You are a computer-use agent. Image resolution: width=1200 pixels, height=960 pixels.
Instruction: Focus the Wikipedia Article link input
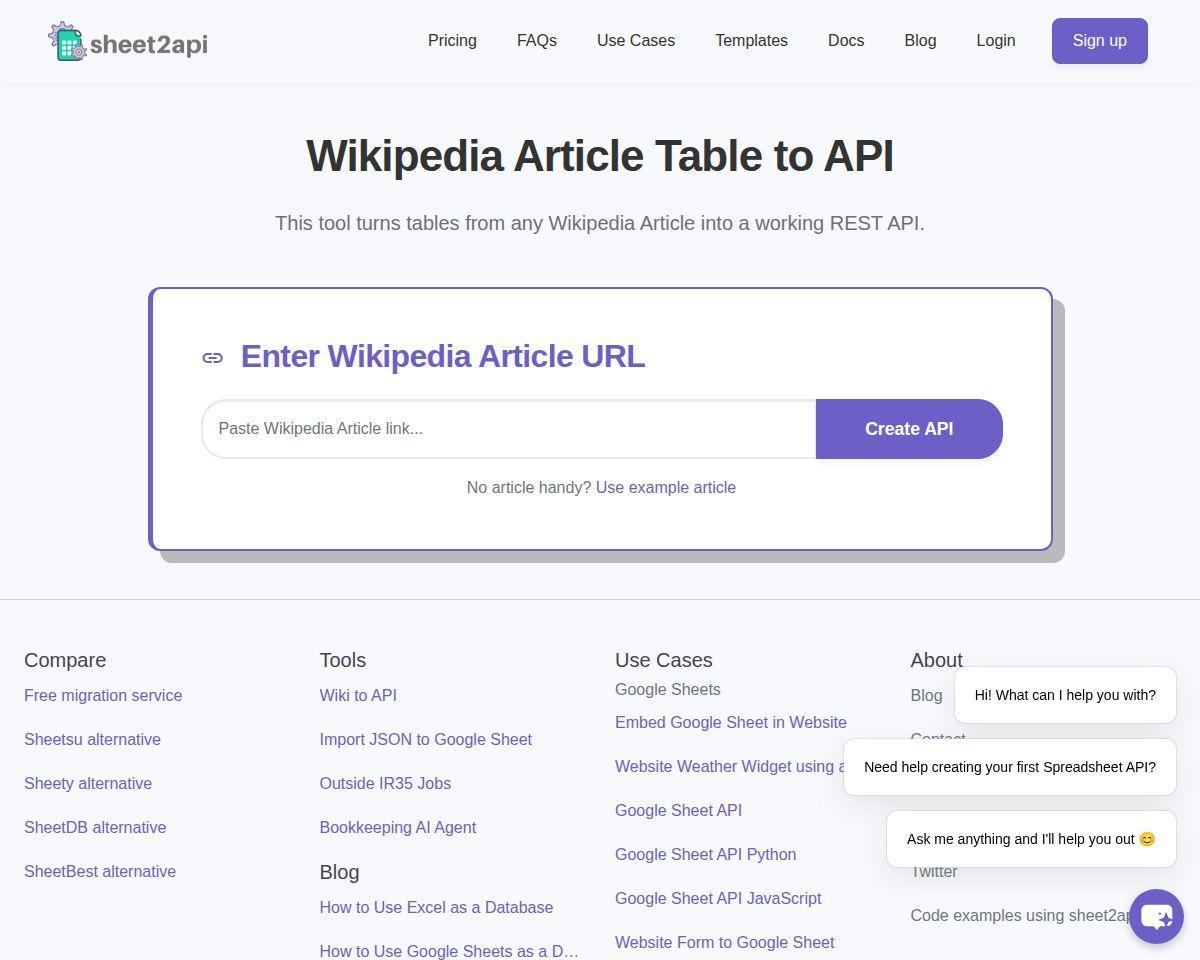509,429
